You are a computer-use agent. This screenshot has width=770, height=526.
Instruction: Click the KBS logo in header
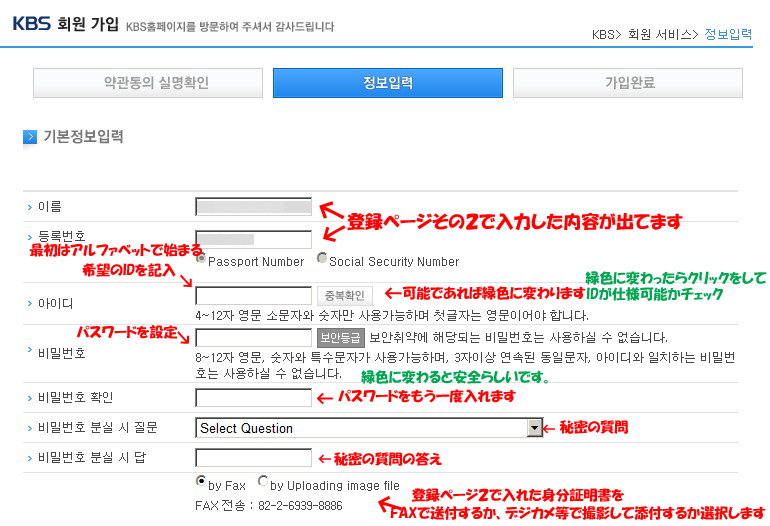point(31,24)
